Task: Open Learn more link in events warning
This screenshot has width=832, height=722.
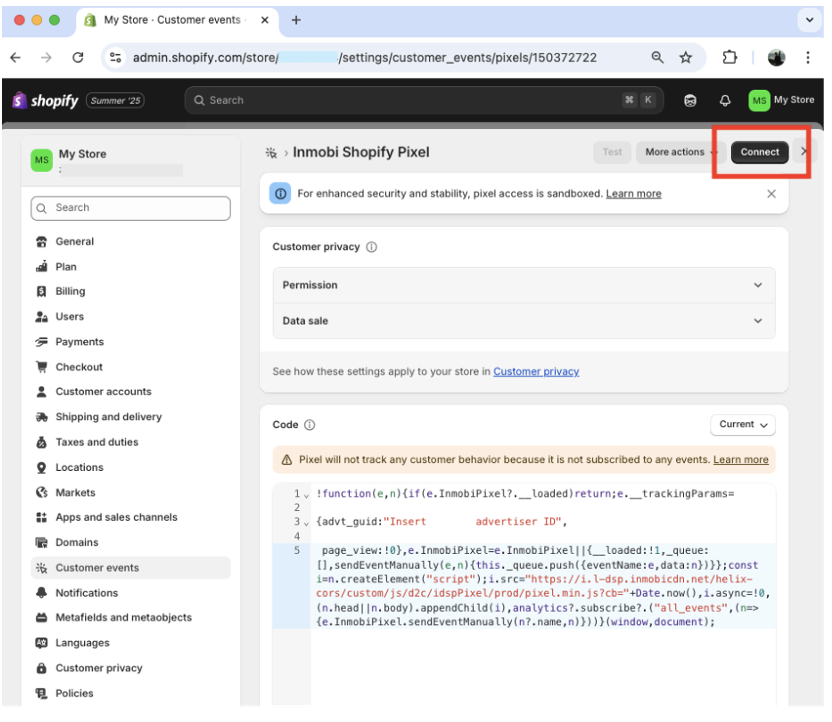Action: click(740, 460)
